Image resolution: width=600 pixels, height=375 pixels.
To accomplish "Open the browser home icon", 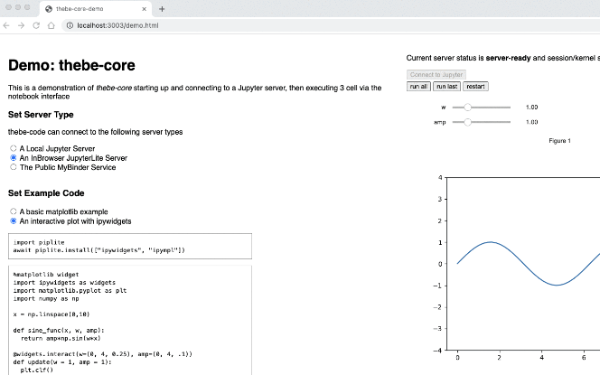I will click(51, 26).
